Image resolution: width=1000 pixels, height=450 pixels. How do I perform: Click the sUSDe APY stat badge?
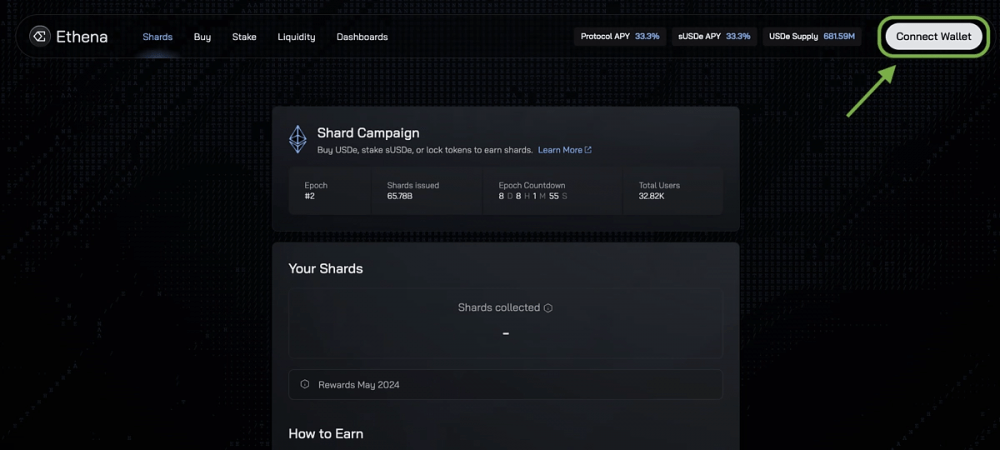pos(714,36)
